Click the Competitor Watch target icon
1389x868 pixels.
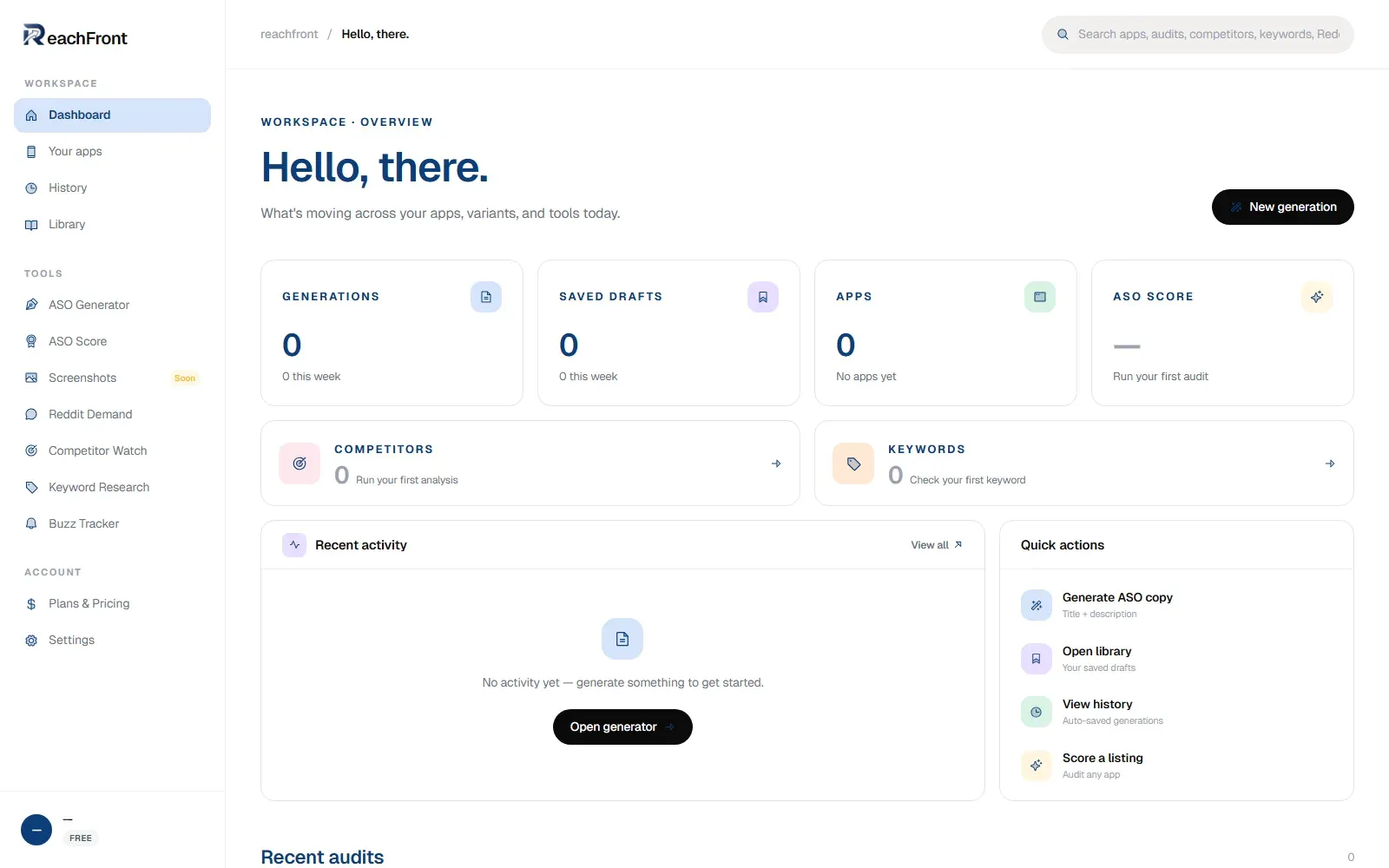(31, 450)
